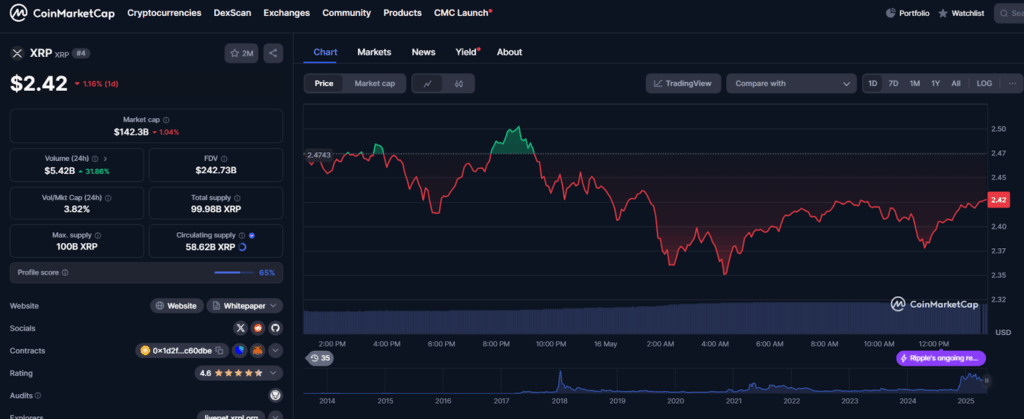1024x419 pixels.
Task: Click the 2.42 current price label on axis
Action: (999, 200)
